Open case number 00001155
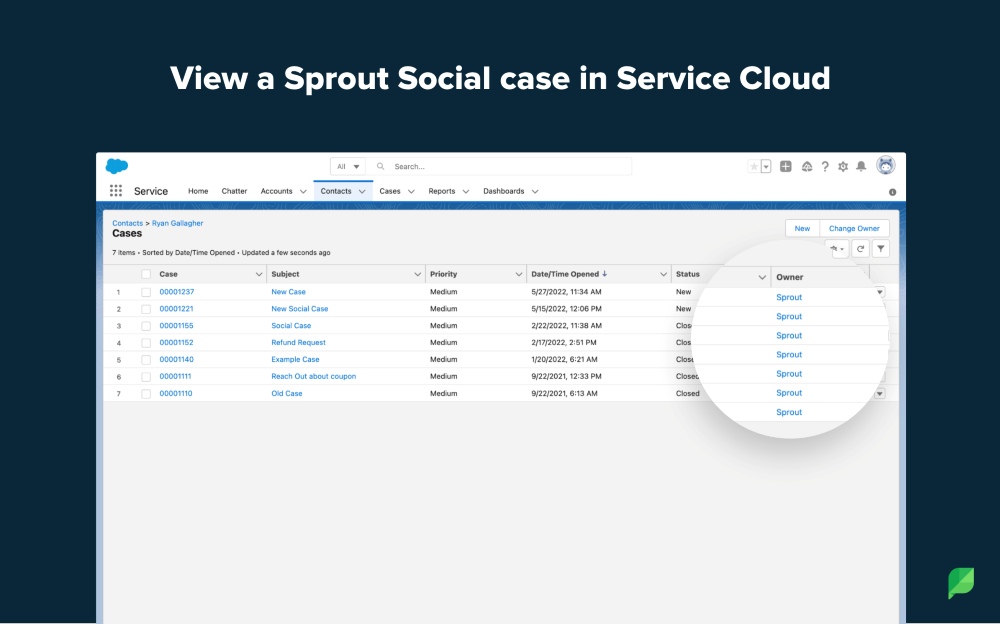The height and width of the screenshot is (624, 1000). coord(176,325)
